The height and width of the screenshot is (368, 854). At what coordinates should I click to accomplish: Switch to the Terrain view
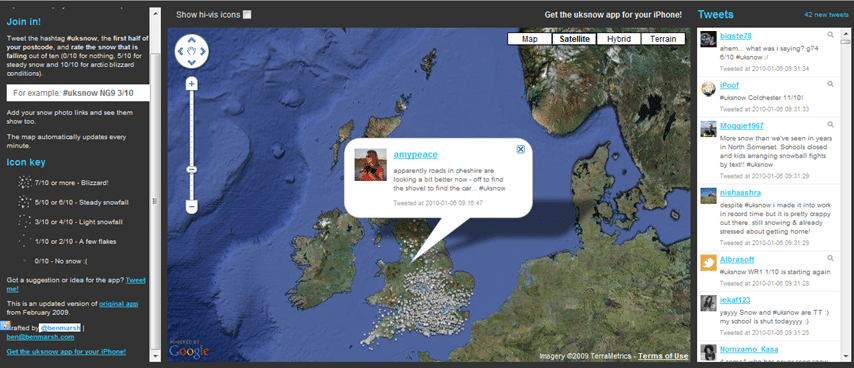(663, 39)
